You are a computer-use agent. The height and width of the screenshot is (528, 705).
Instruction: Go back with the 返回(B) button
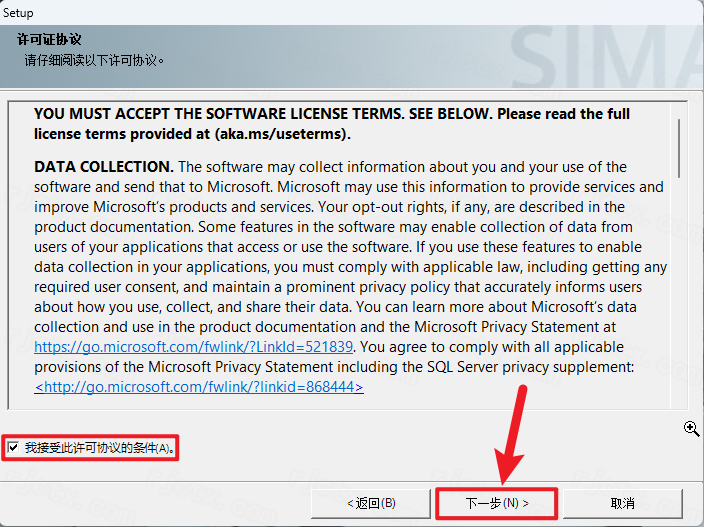[371, 503]
